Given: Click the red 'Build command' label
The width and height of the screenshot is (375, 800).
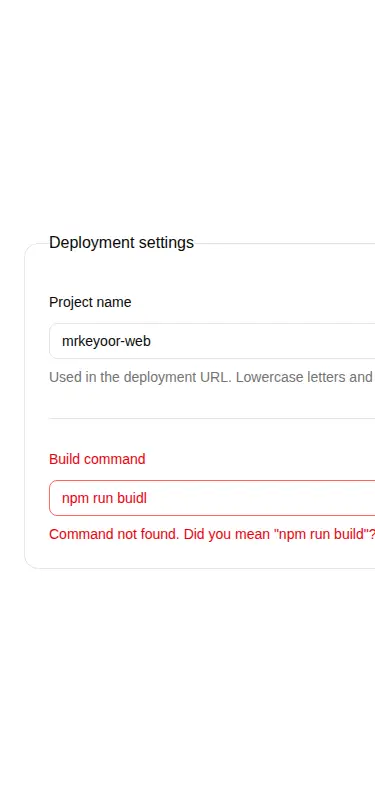Looking at the screenshot, I should [x=97, y=459].
